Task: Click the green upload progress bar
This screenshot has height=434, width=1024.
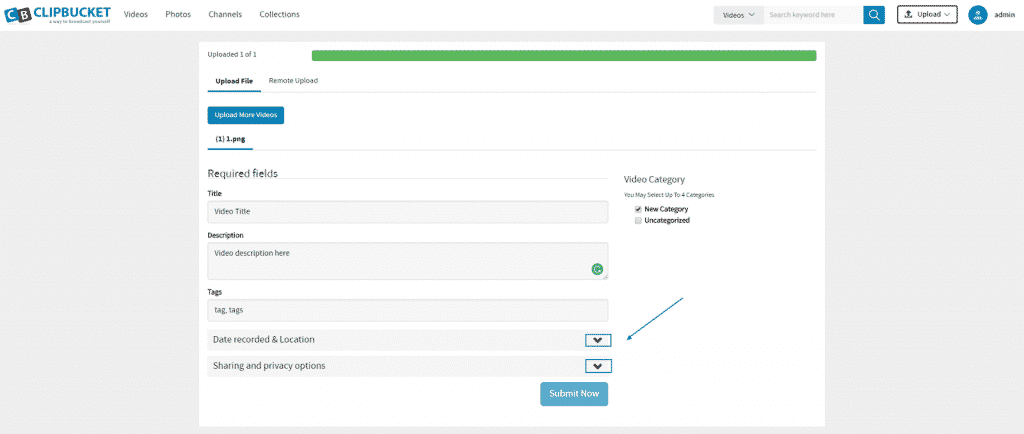Action: click(x=563, y=56)
